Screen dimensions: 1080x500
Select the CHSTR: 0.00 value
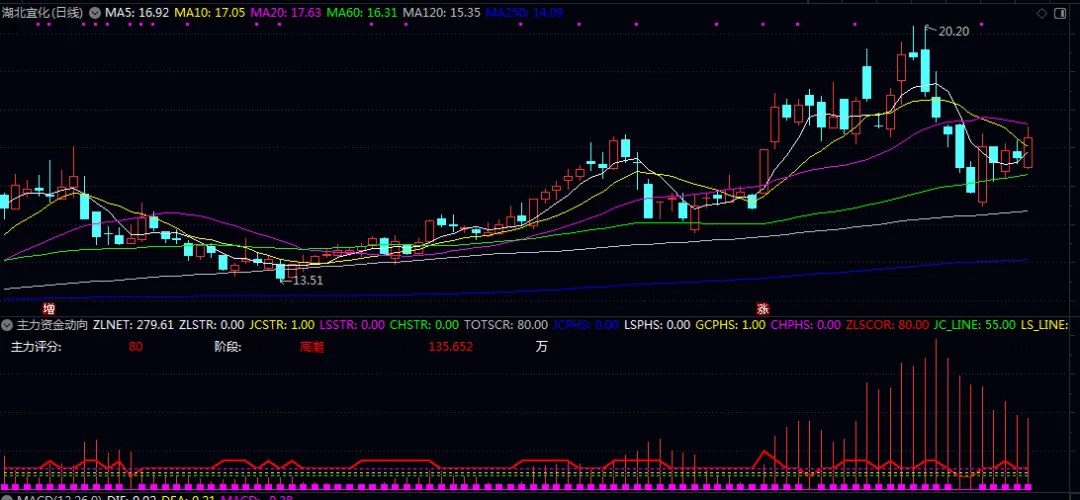click(x=424, y=324)
